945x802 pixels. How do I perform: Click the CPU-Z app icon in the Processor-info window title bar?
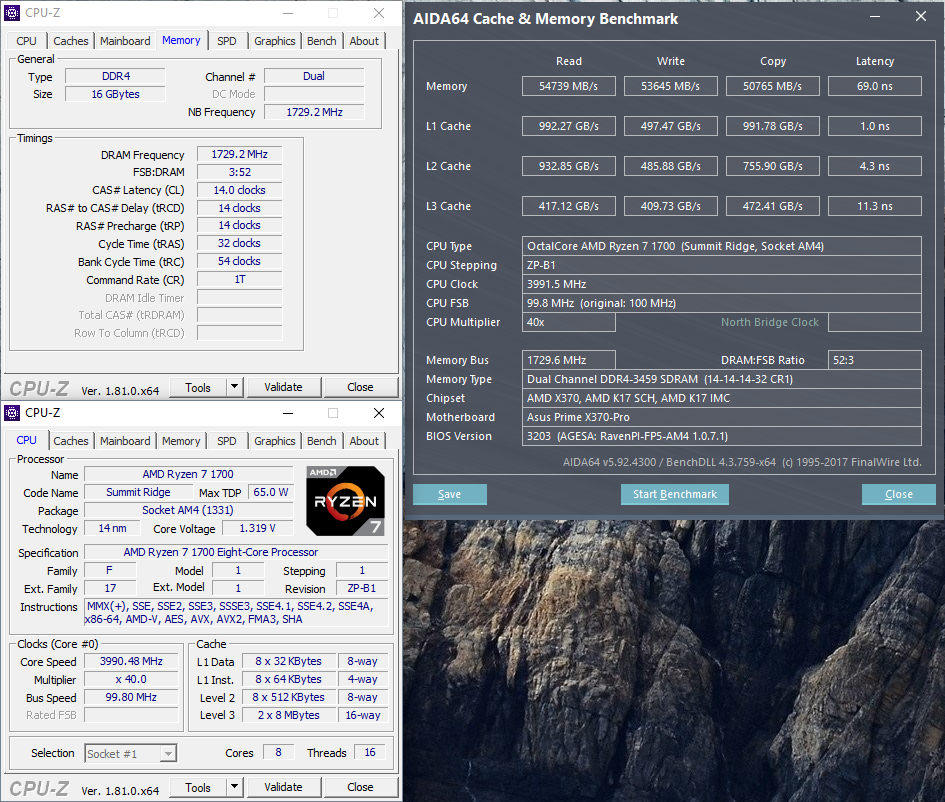12,413
